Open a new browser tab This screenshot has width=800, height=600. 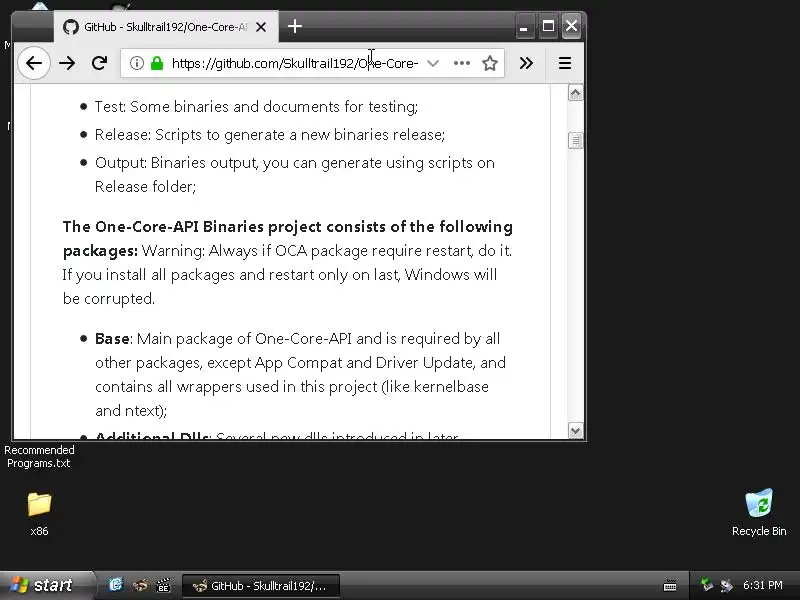[x=295, y=26]
